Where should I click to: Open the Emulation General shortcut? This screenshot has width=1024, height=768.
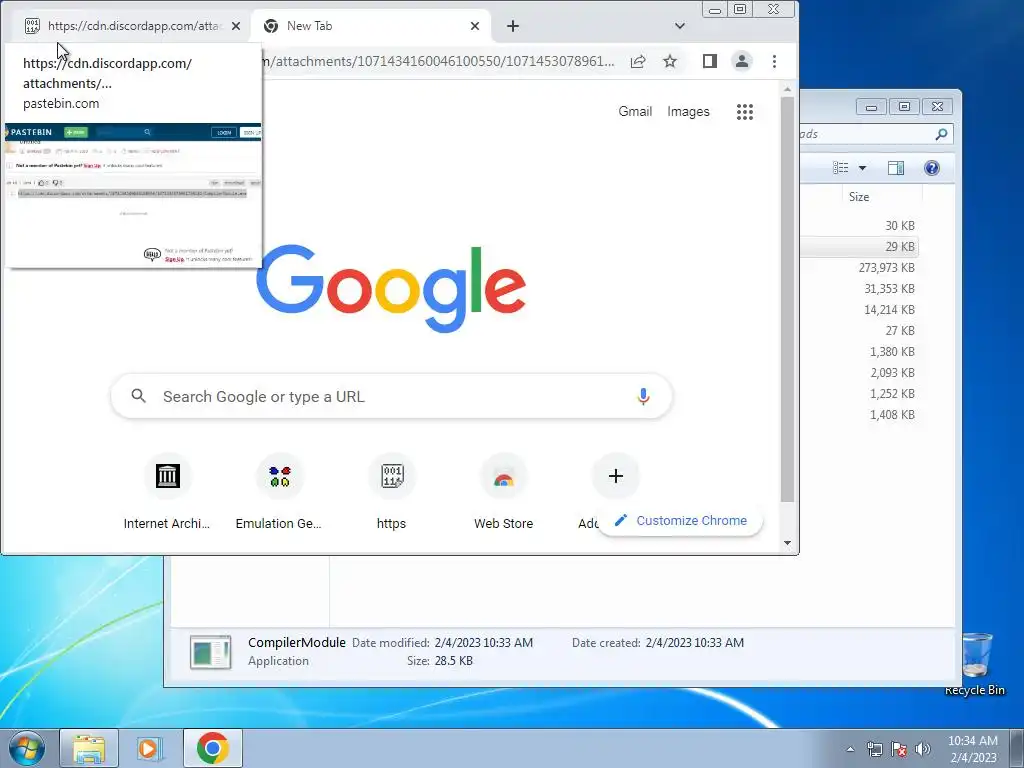[x=279, y=492]
